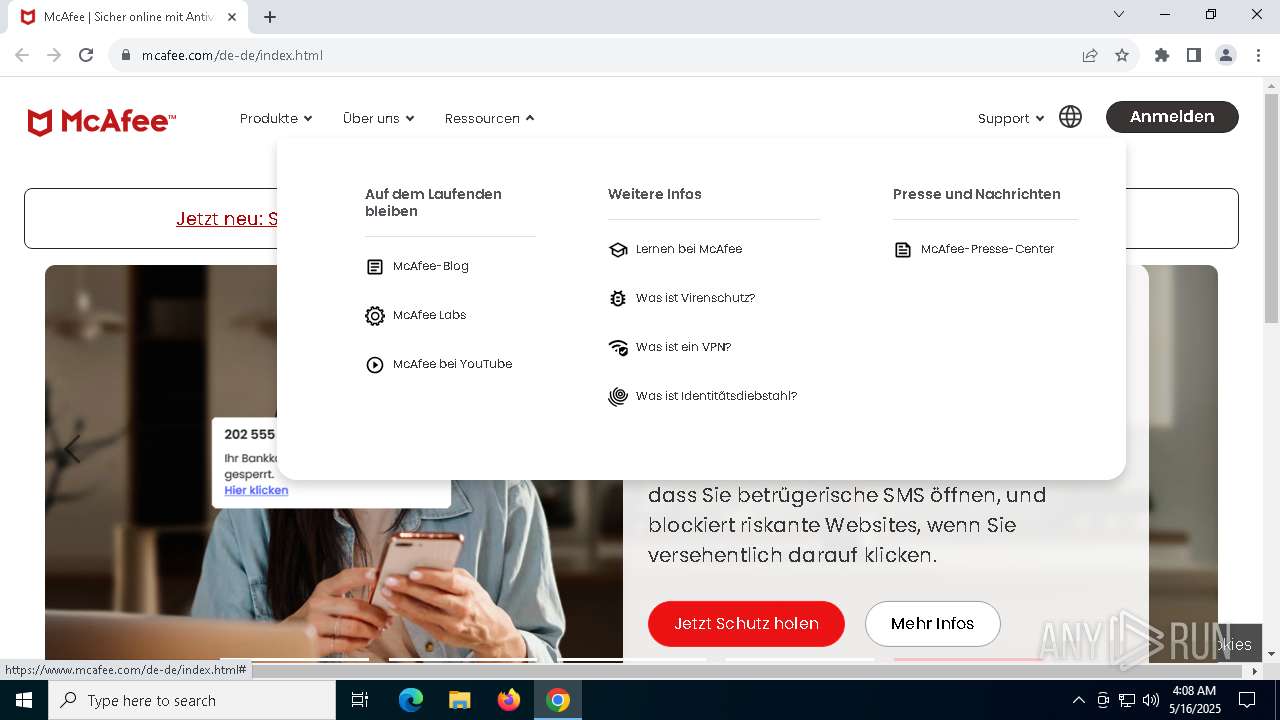Screen dimensions: 1280x720
Task: Open File Explorer from the taskbar
Action: pos(460,700)
